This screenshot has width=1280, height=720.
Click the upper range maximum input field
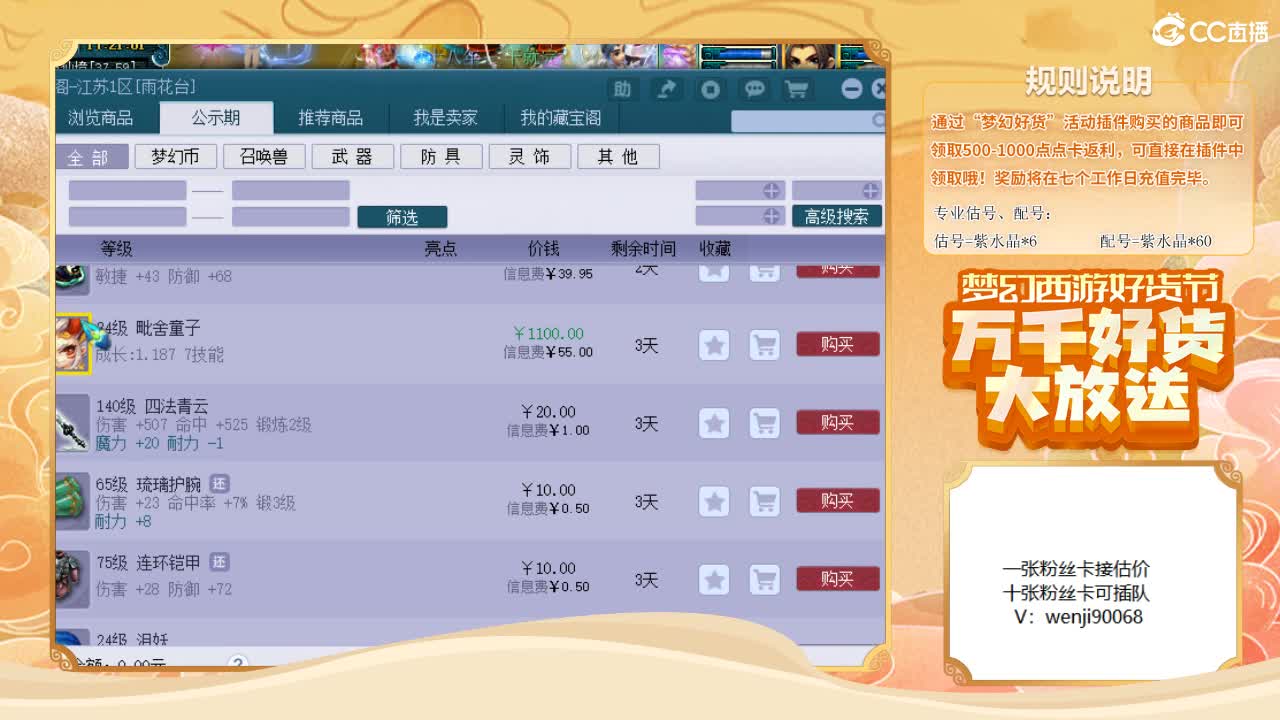coord(291,190)
